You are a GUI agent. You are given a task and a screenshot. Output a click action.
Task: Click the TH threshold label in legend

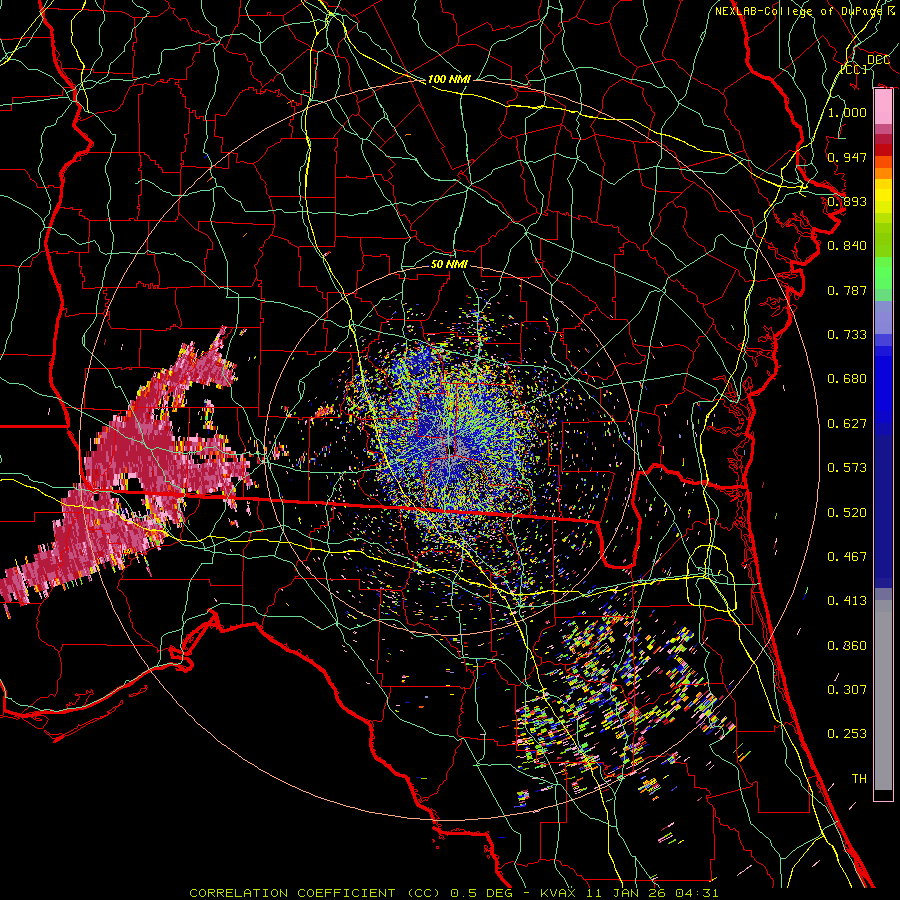pos(859,779)
